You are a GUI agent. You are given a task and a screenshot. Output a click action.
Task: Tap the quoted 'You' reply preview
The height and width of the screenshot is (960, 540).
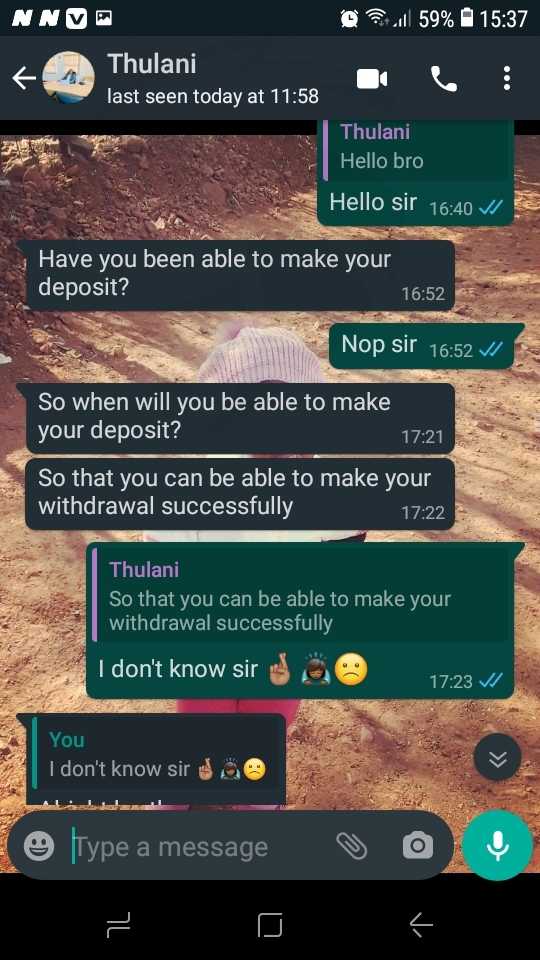[x=158, y=757]
